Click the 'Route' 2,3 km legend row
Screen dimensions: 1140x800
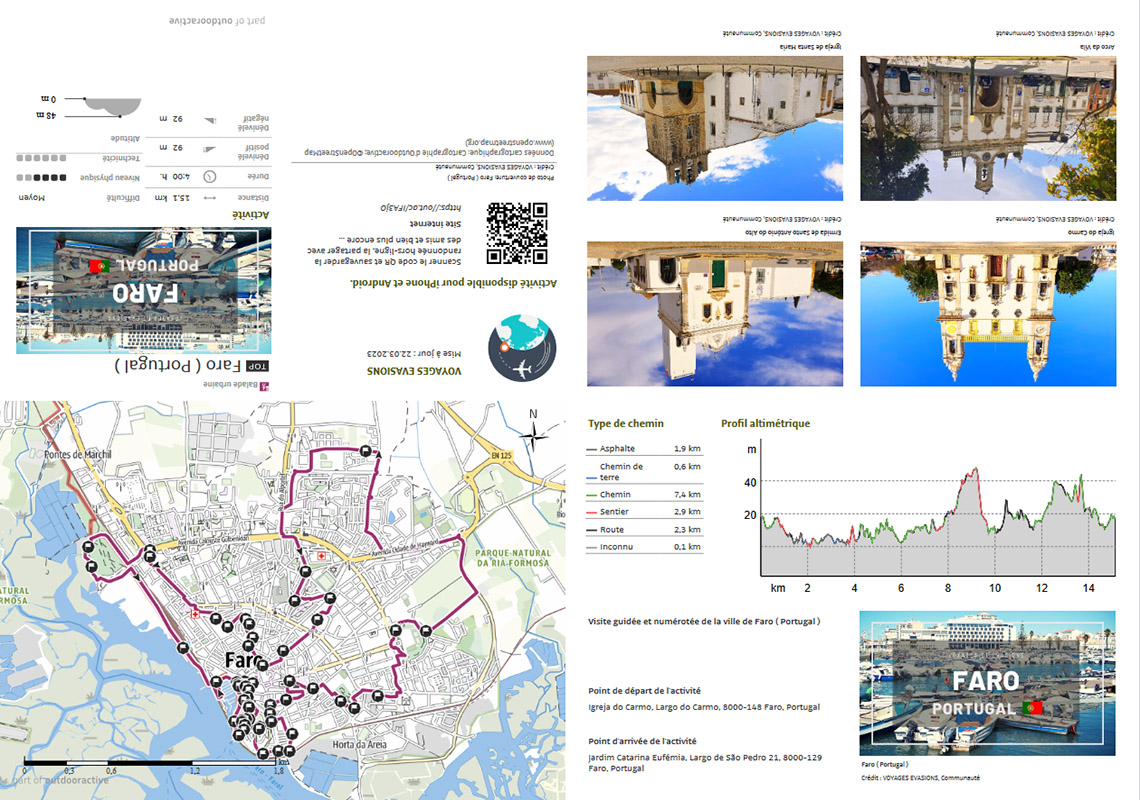tap(644, 529)
